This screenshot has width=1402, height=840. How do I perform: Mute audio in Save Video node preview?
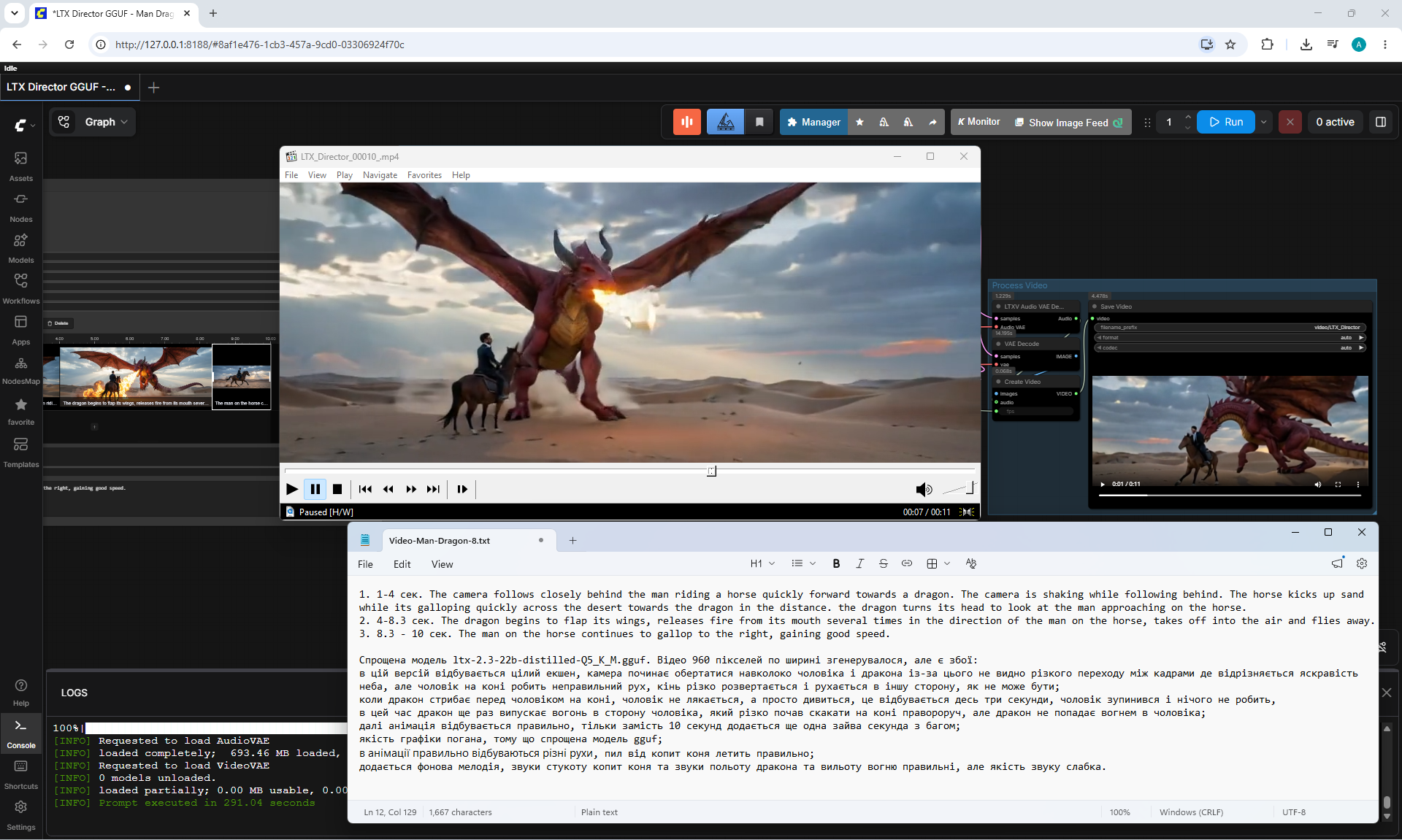click(x=1318, y=484)
